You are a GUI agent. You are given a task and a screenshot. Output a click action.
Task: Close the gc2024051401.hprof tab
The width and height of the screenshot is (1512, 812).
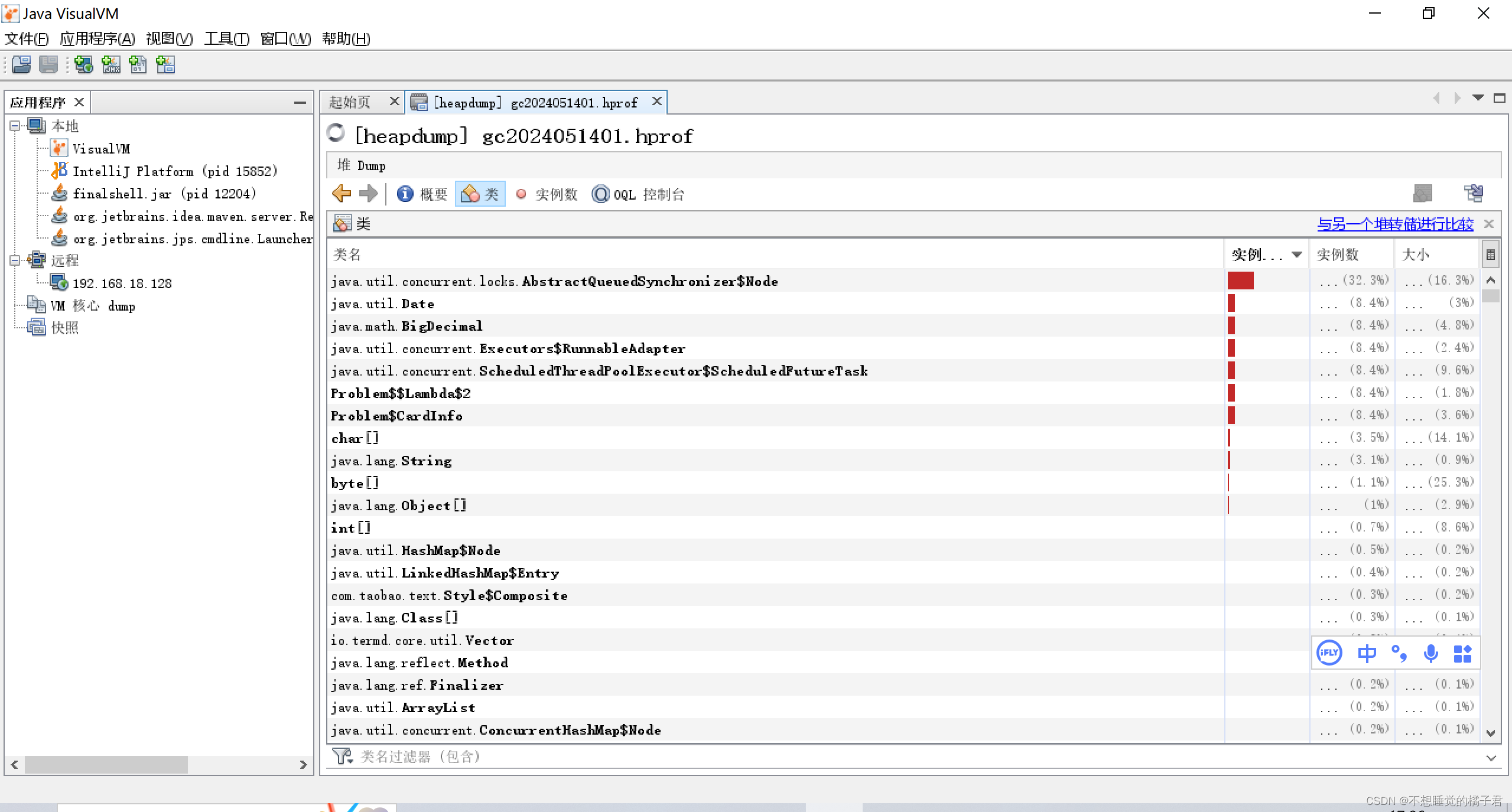coord(656,102)
